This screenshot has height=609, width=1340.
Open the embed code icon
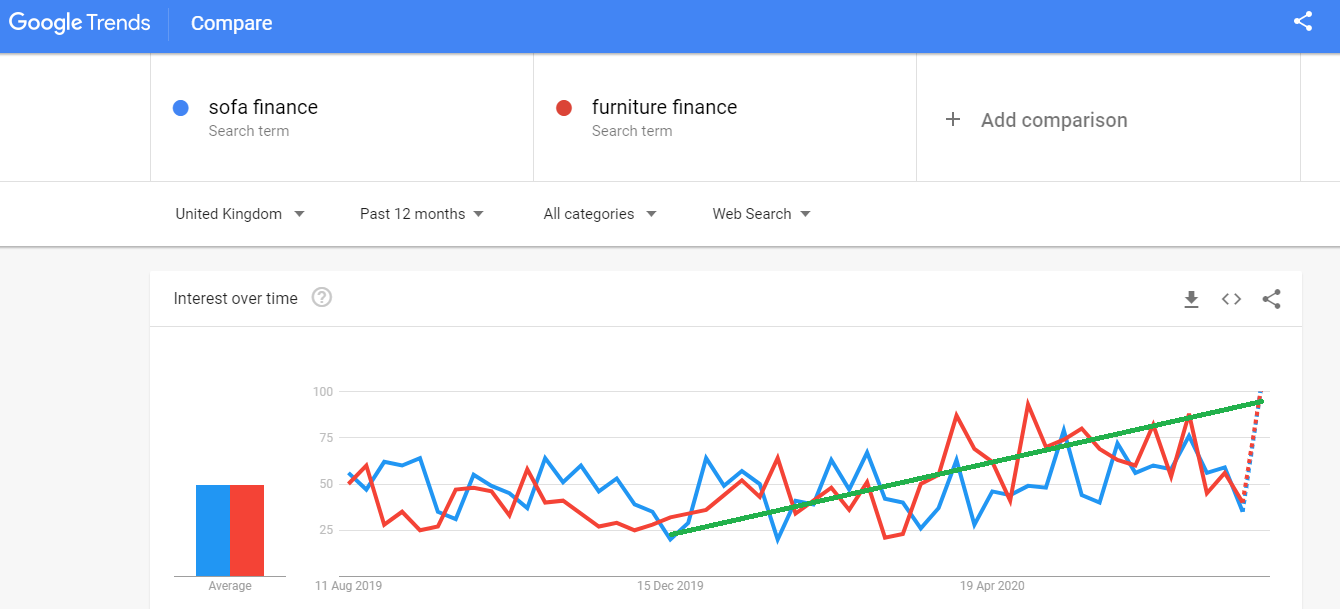click(x=1231, y=299)
